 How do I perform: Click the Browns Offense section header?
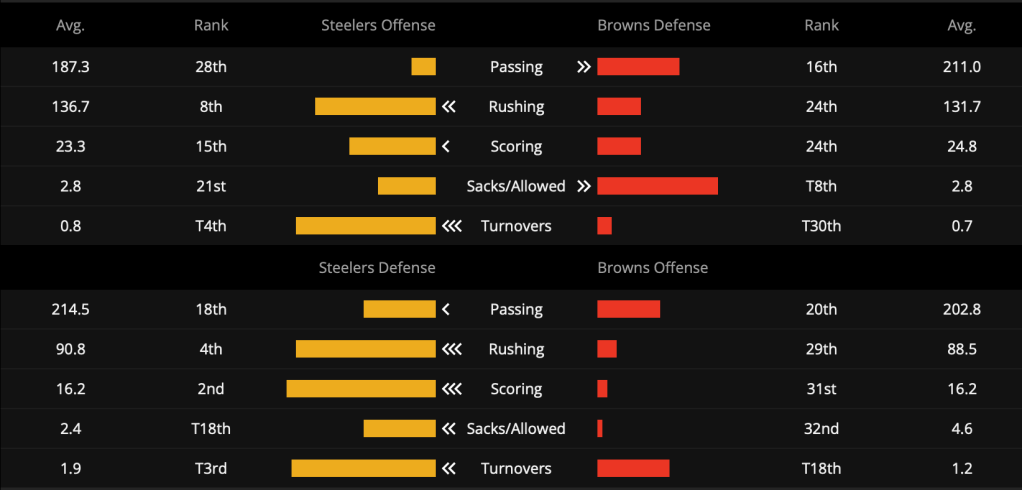coord(652,268)
